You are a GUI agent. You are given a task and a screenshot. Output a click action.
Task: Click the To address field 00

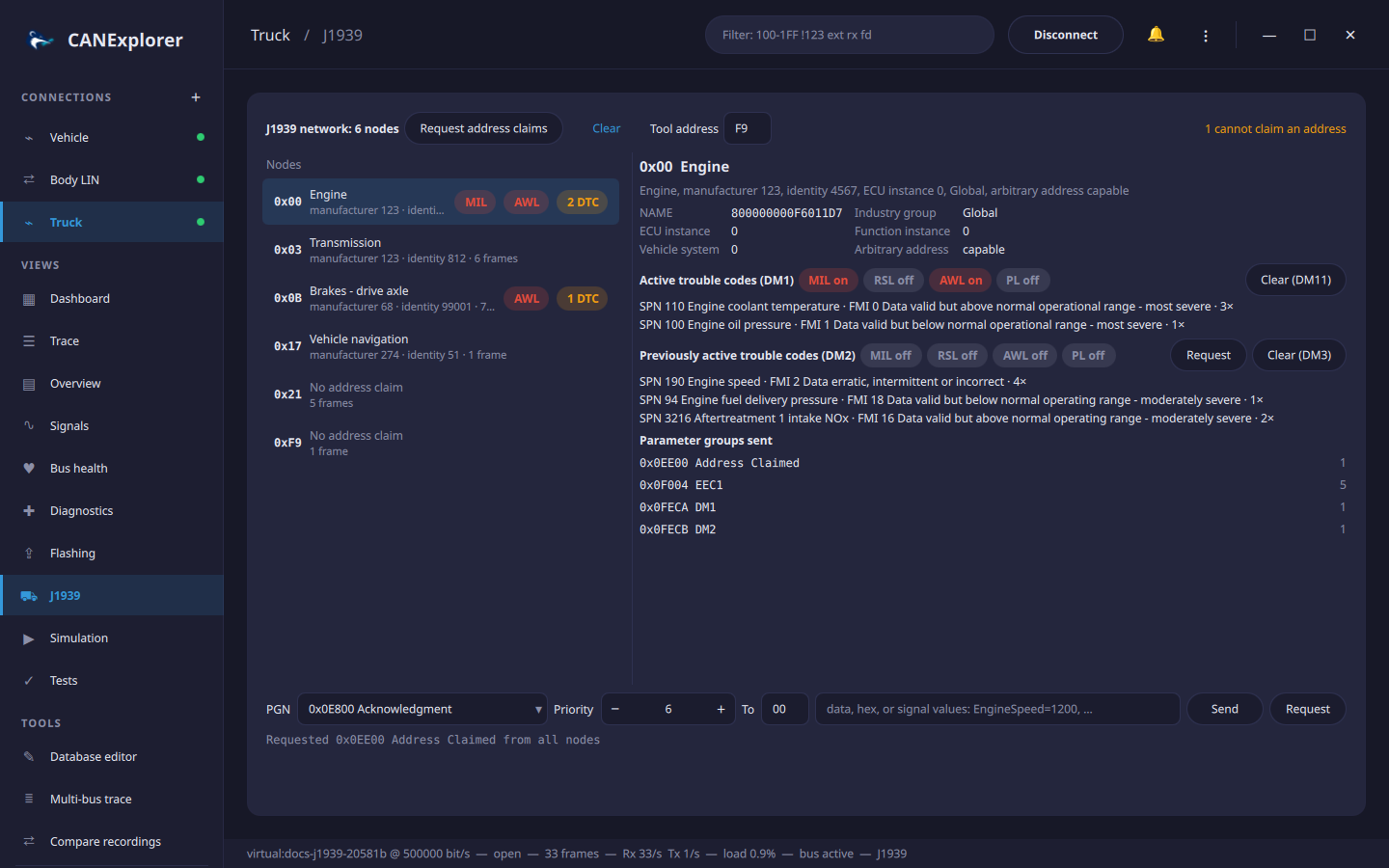(x=784, y=709)
